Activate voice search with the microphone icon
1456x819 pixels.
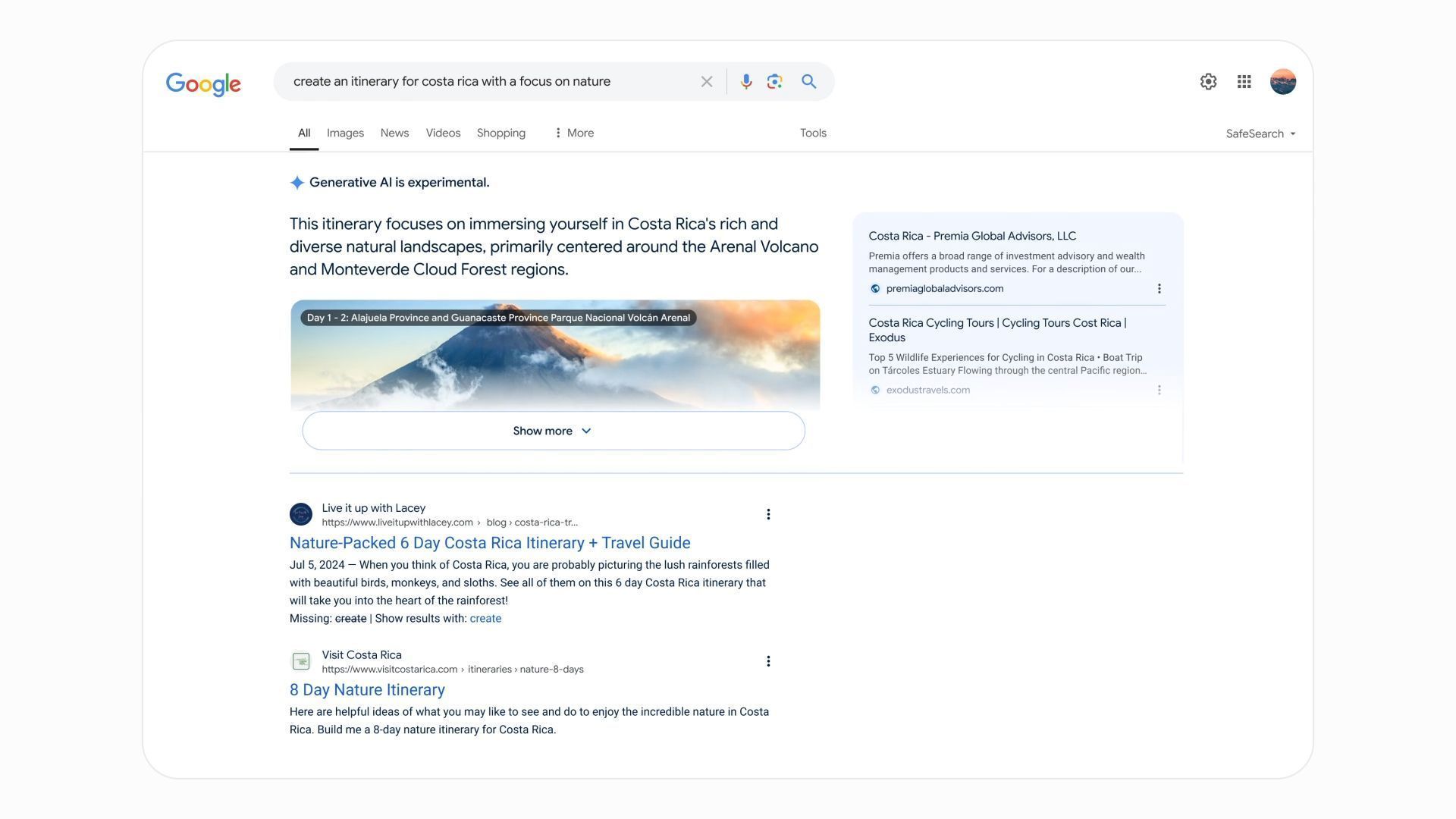point(745,81)
